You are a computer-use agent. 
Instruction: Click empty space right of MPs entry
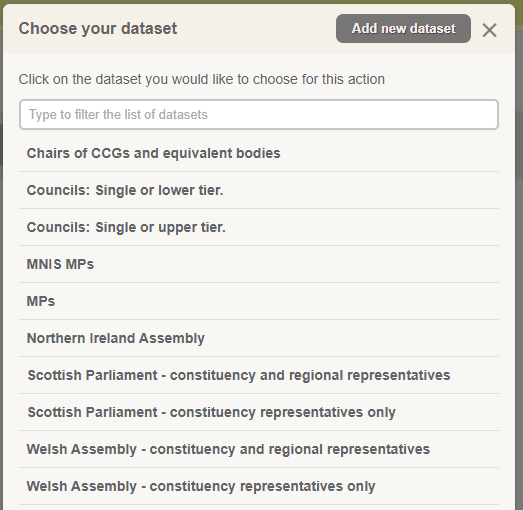click(x=277, y=302)
